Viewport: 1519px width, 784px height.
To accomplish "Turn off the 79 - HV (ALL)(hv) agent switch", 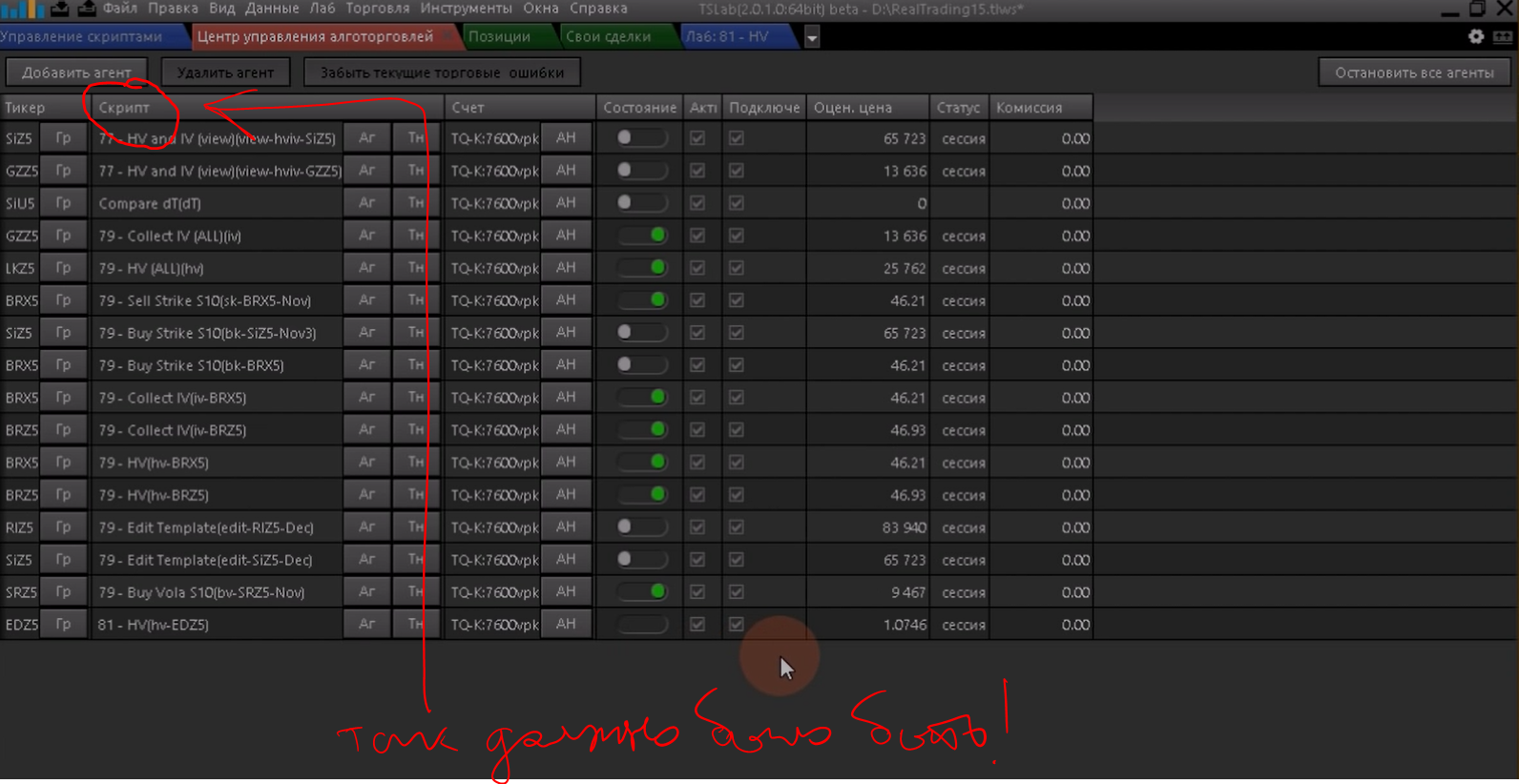I will tap(642, 268).
